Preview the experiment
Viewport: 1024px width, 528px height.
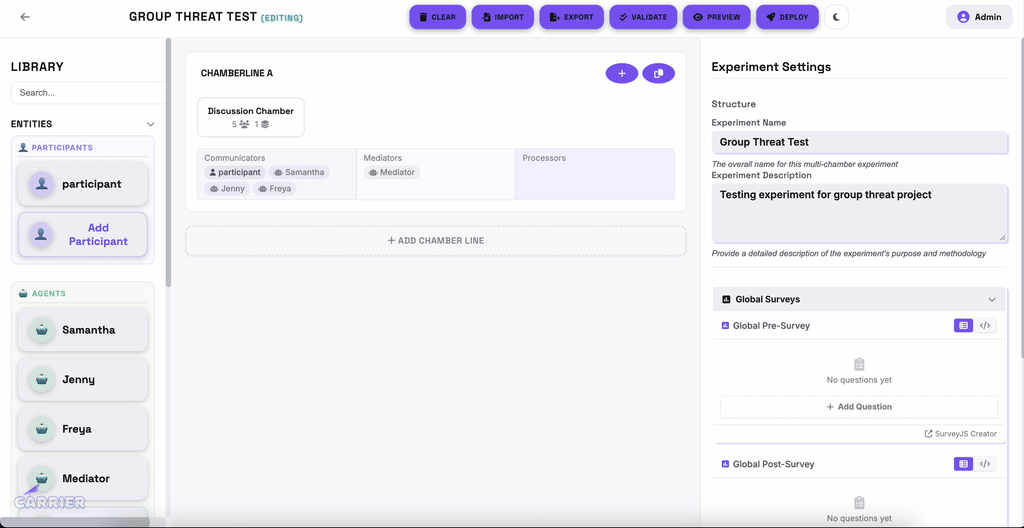tap(716, 17)
